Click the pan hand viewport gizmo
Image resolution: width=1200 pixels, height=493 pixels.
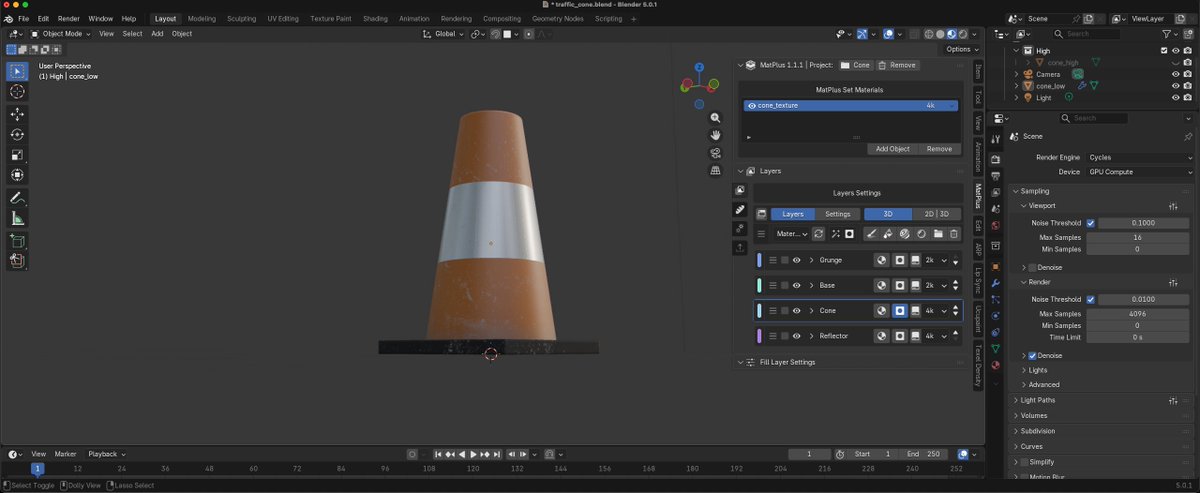coord(716,135)
